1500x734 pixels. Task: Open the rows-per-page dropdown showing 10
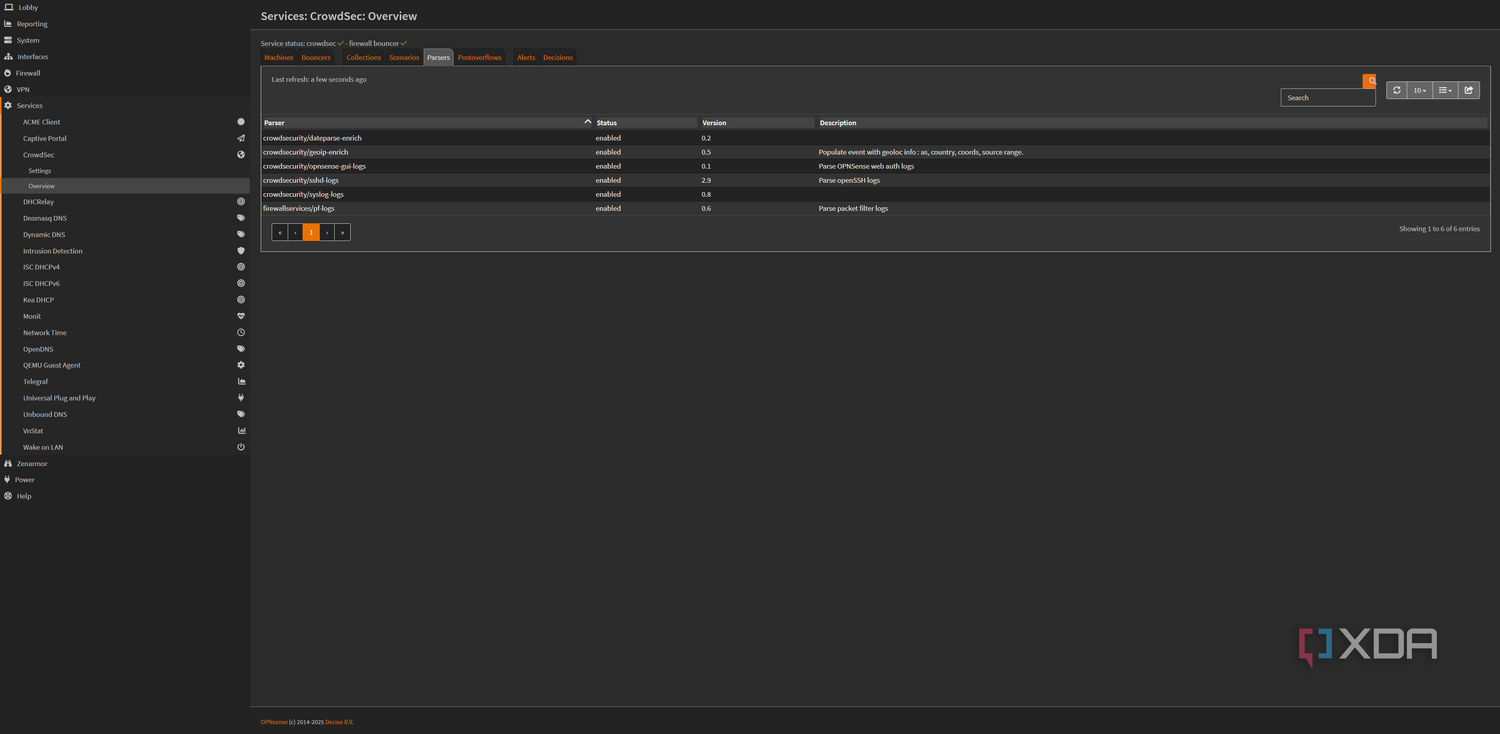tap(1420, 90)
